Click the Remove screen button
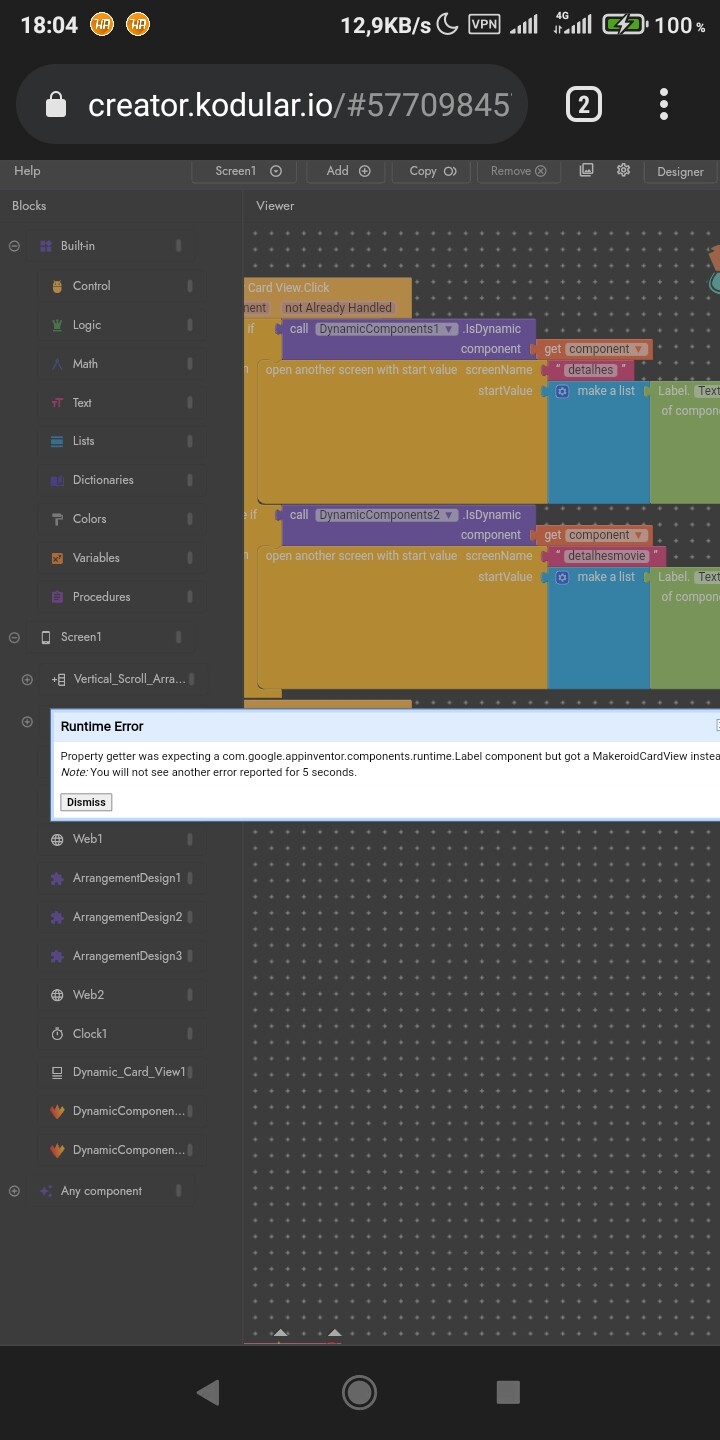Image resolution: width=720 pixels, height=1440 pixels. 518,171
